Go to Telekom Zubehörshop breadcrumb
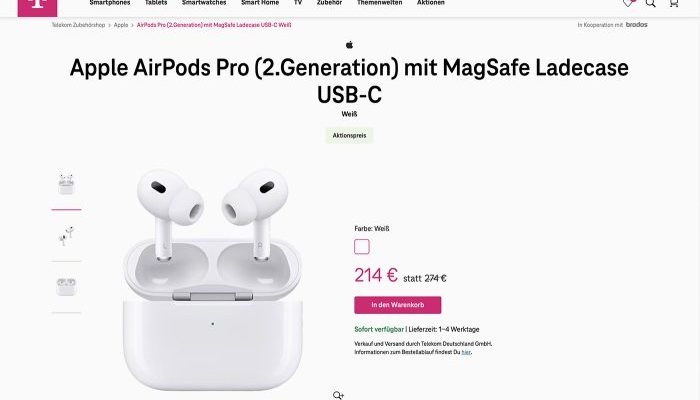The width and height of the screenshot is (700, 400). click(78, 25)
